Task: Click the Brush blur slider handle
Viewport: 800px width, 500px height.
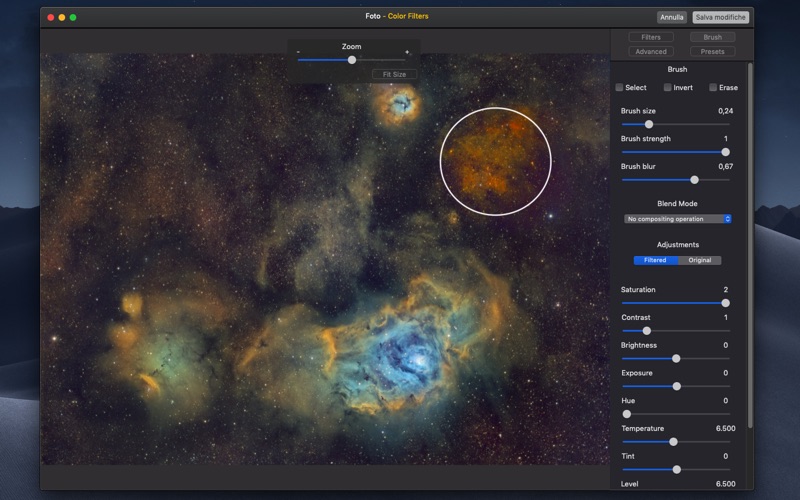Action: click(694, 180)
